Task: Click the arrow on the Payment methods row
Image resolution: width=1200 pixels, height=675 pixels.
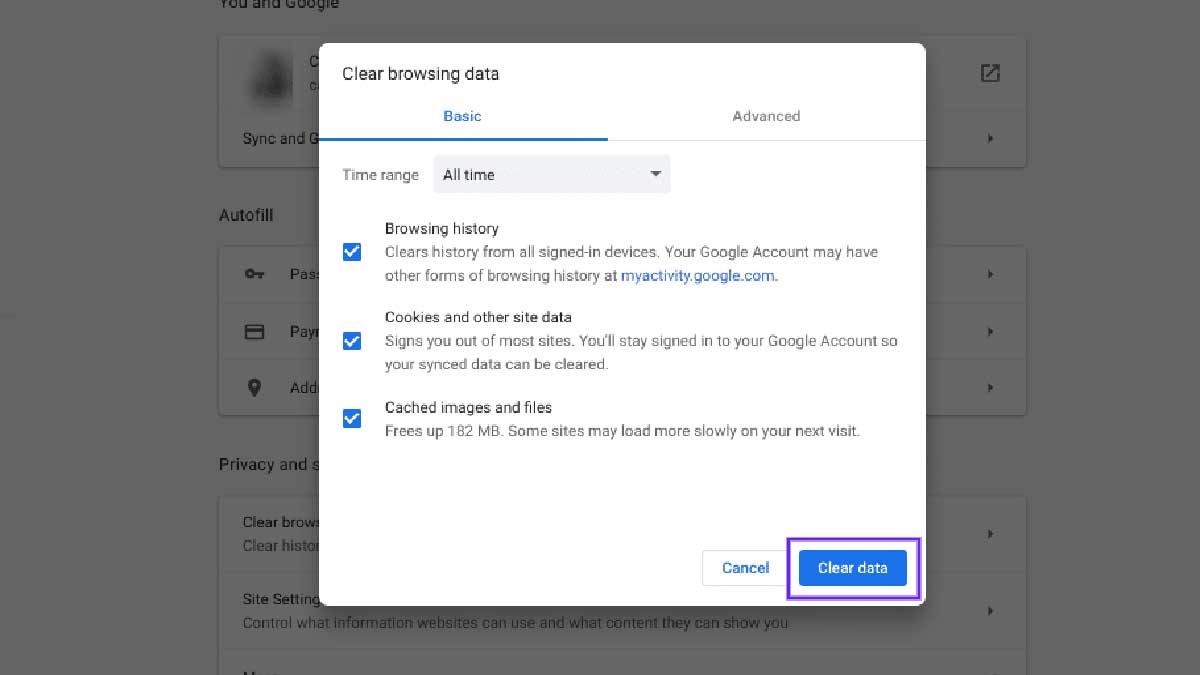Action: click(x=990, y=331)
